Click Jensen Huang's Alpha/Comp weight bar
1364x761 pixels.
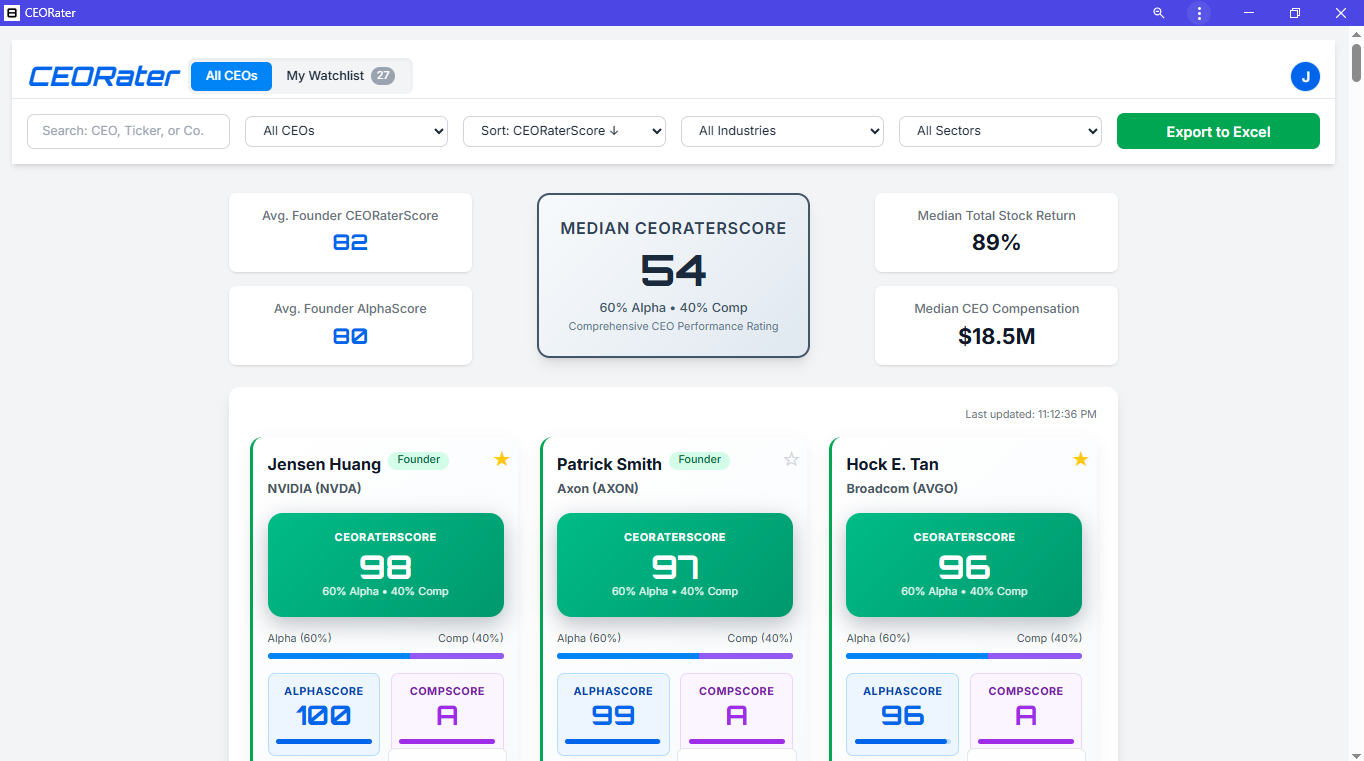point(386,656)
